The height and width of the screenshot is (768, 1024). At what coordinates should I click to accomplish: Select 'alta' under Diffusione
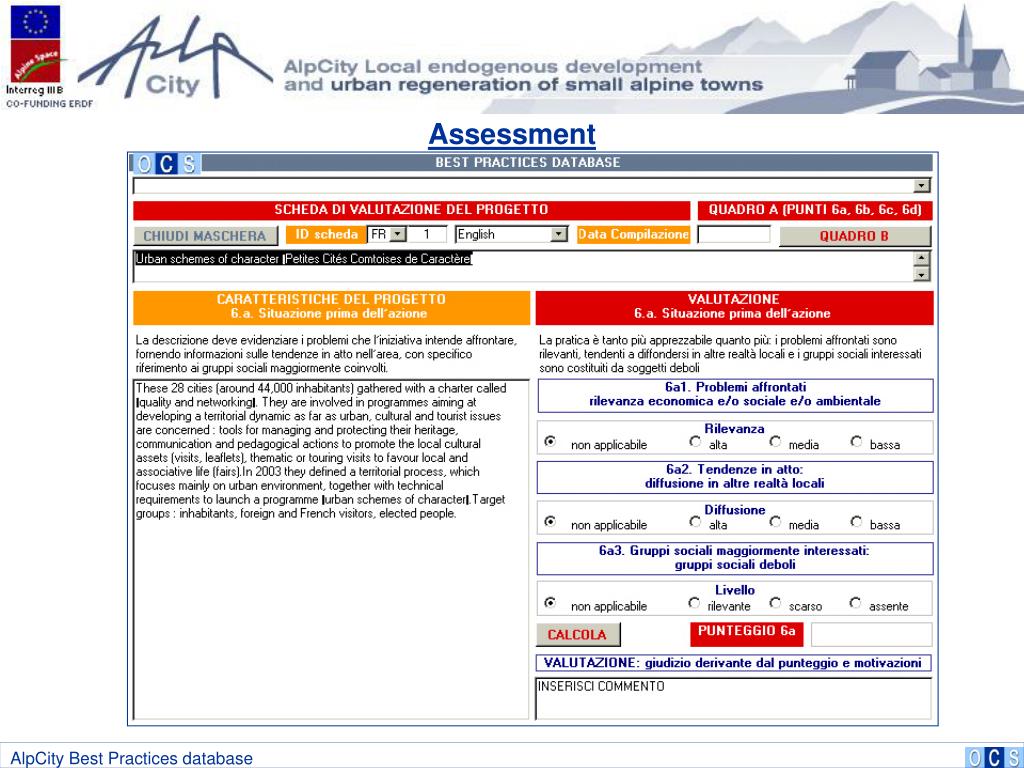[x=695, y=521]
